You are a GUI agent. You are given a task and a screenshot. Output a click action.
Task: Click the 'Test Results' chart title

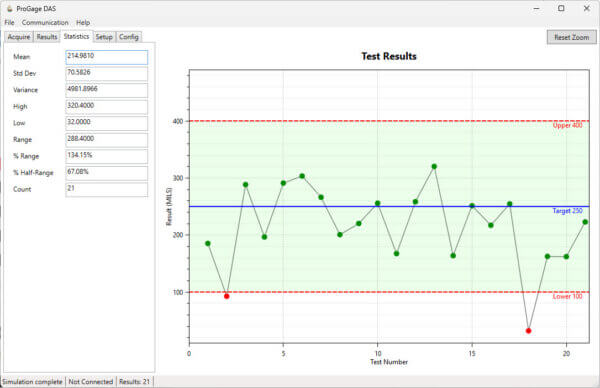click(389, 56)
